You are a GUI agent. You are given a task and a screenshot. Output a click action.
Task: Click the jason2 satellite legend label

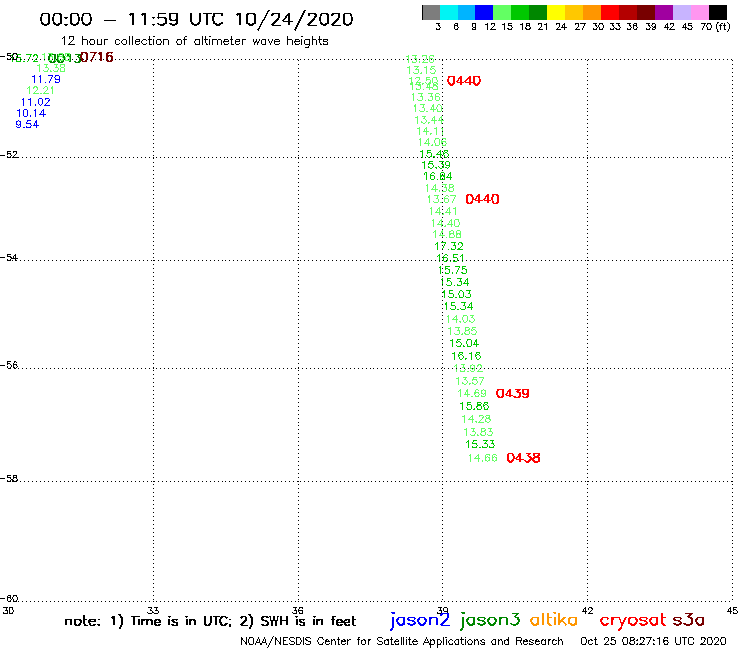pos(420,620)
